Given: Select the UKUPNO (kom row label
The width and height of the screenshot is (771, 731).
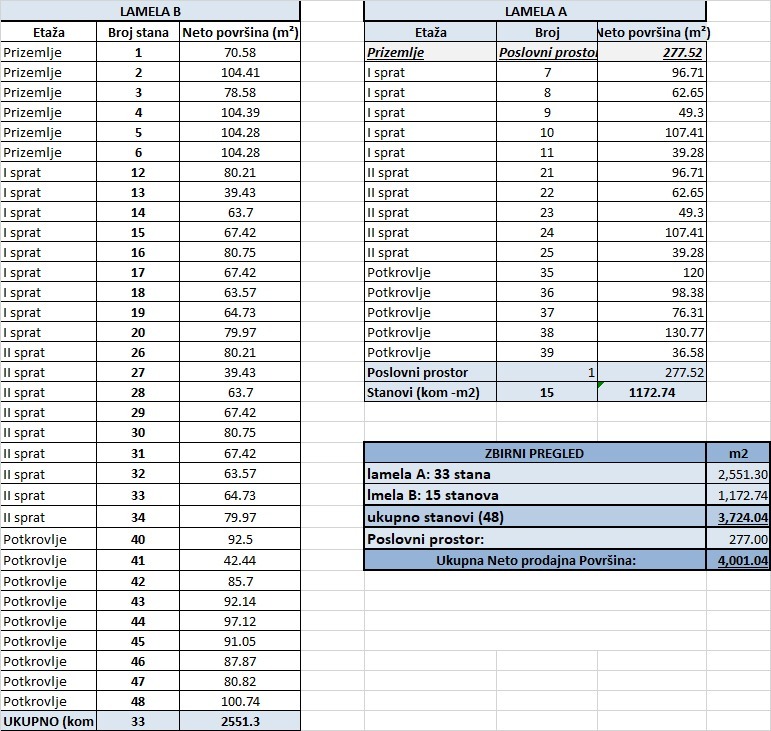Looking at the screenshot, I should tap(49, 721).
